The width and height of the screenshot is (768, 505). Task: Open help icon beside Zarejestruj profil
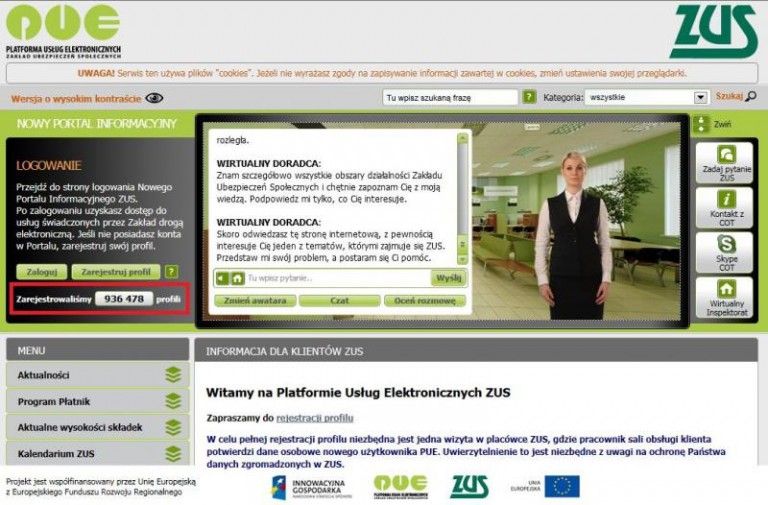pos(171,272)
